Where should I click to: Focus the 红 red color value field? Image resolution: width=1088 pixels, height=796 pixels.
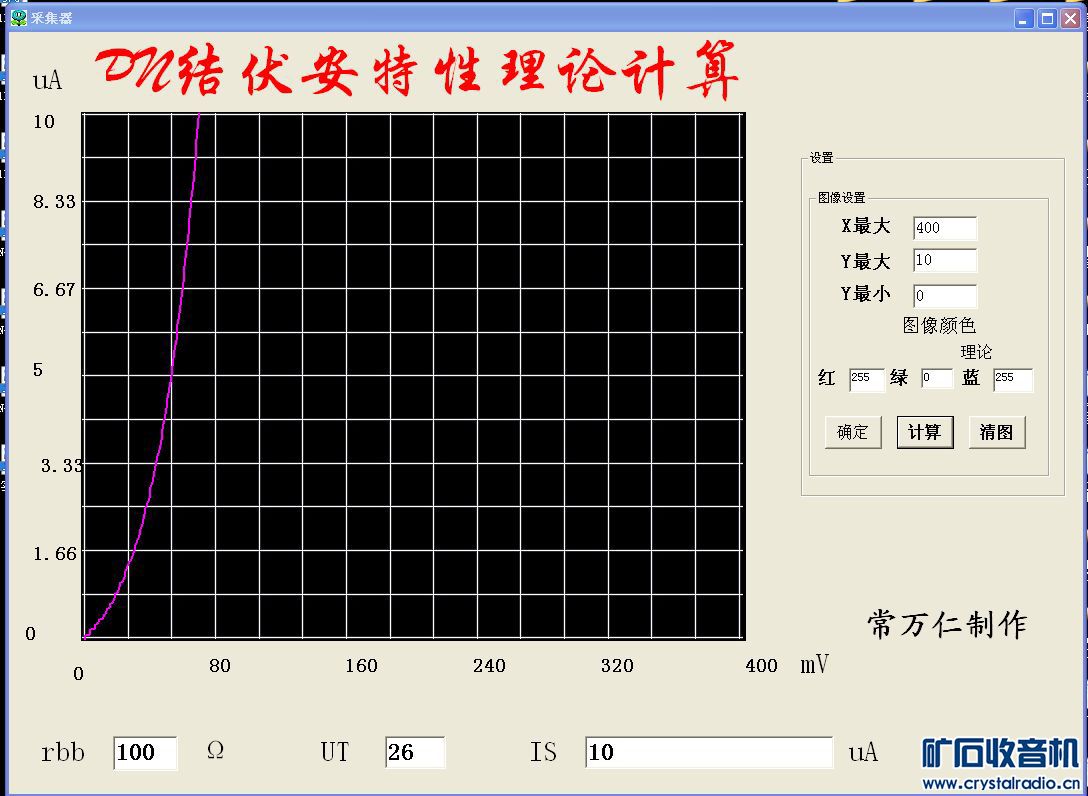pyautogui.click(x=867, y=379)
